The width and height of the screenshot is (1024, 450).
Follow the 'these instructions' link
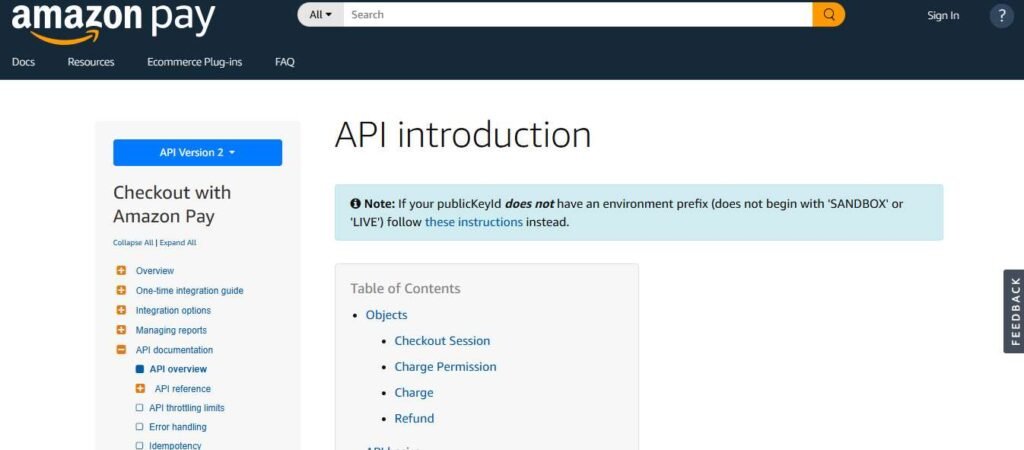coord(473,222)
